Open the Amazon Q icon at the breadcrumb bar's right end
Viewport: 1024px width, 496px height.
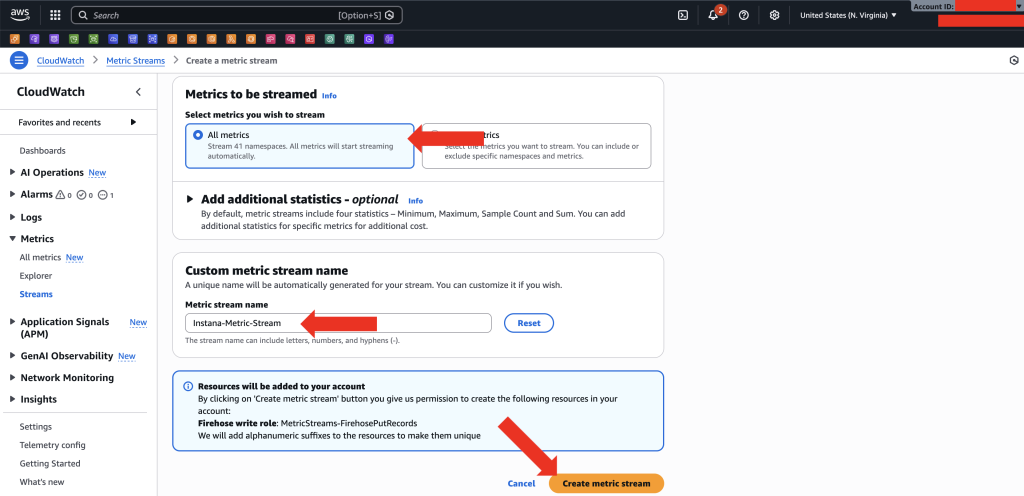coord(1014,61)
